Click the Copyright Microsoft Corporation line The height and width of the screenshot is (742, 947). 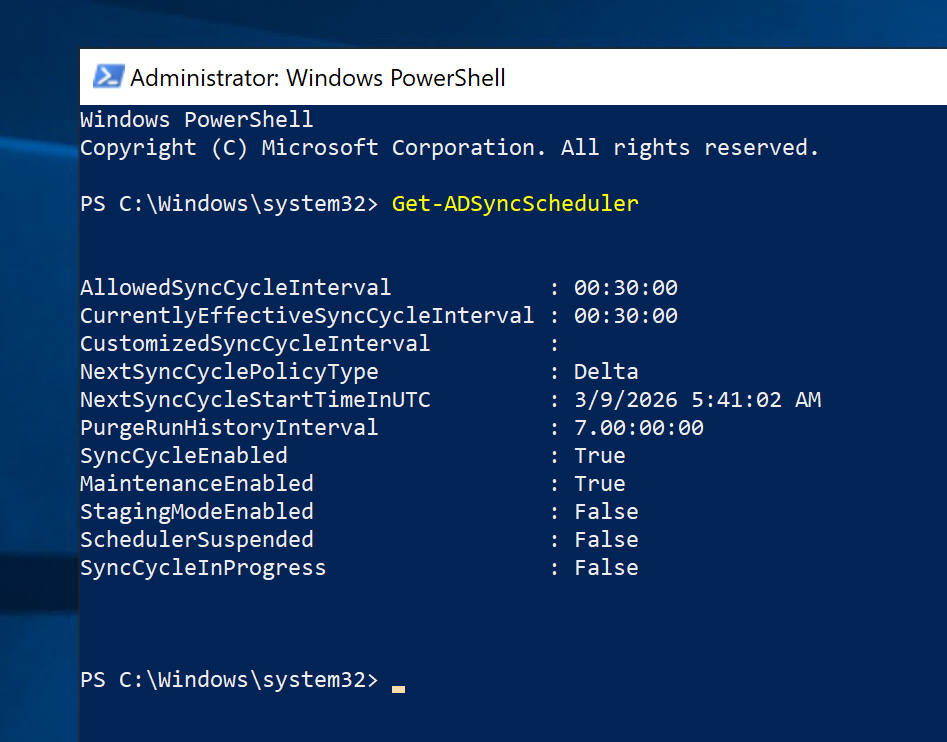click(449, 148)
